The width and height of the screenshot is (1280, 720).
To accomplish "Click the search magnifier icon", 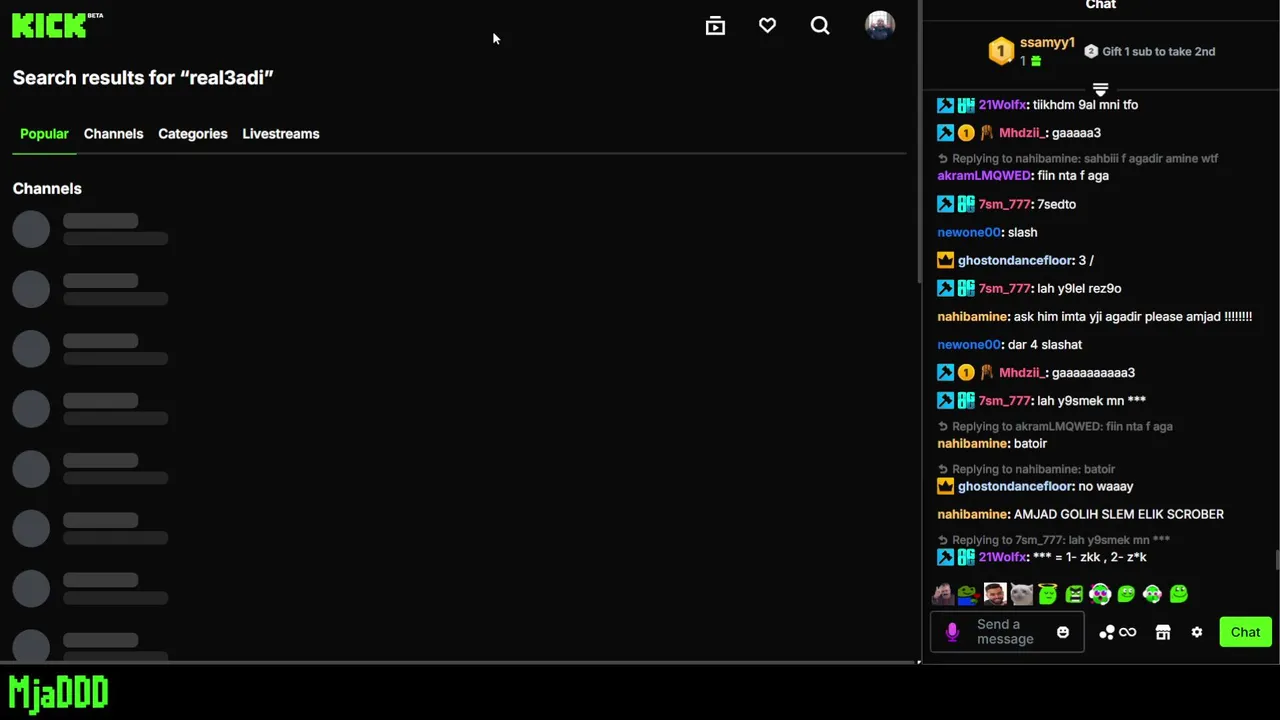I will pos(820,26).
